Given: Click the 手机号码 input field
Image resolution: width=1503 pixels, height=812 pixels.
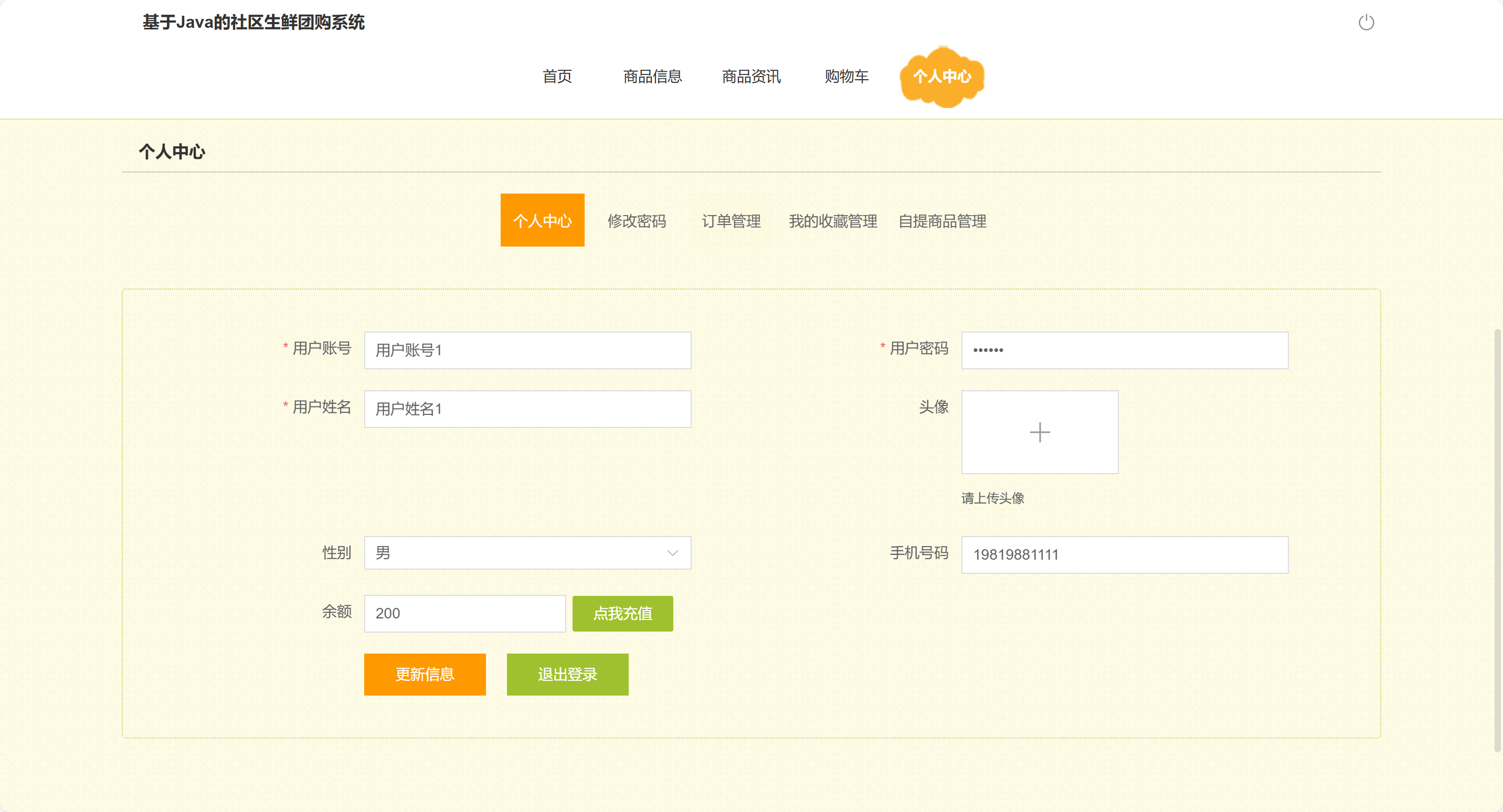Looking at the screenshot, I should coord(1124,554).
